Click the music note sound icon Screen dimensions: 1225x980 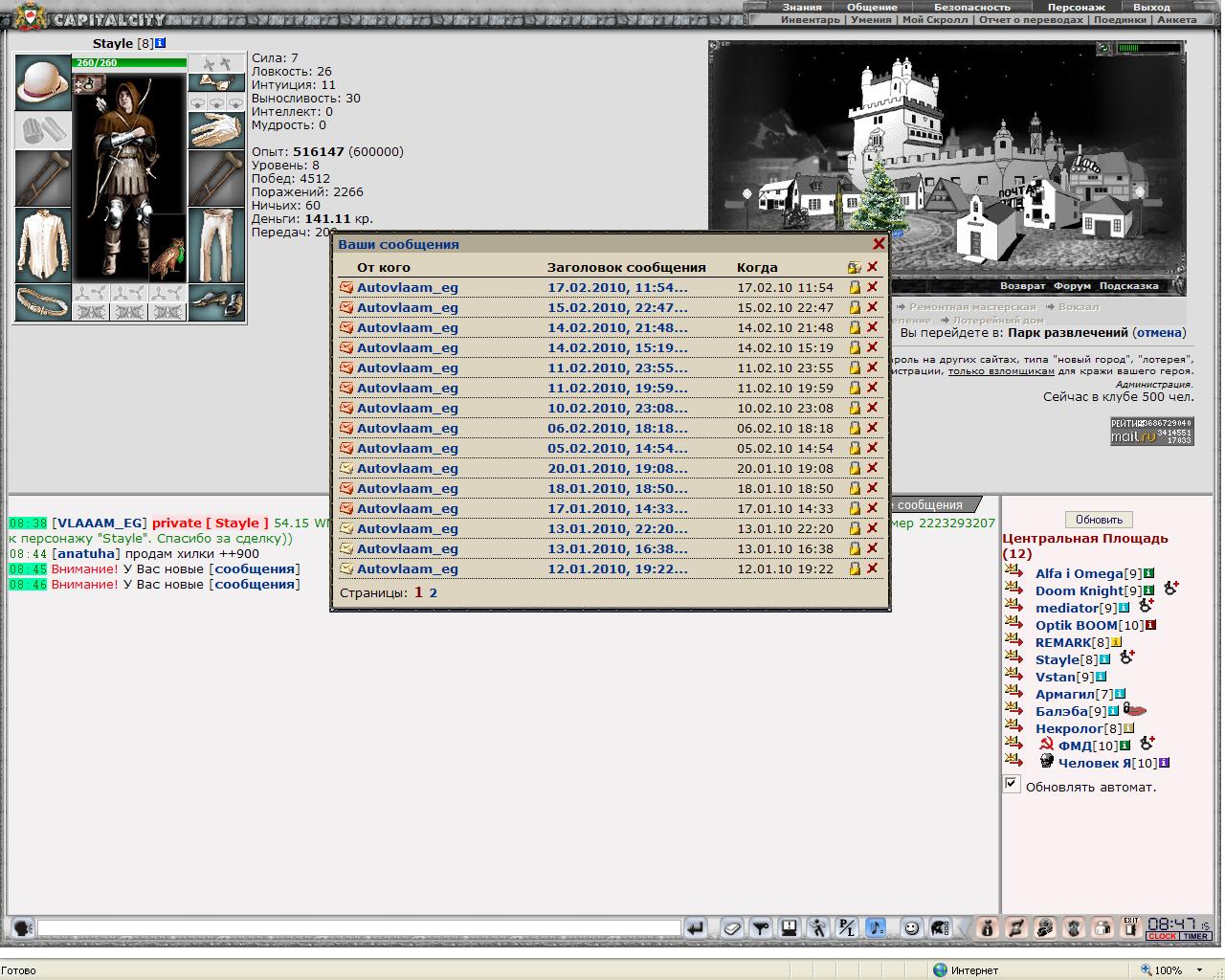tap(876, 927)
